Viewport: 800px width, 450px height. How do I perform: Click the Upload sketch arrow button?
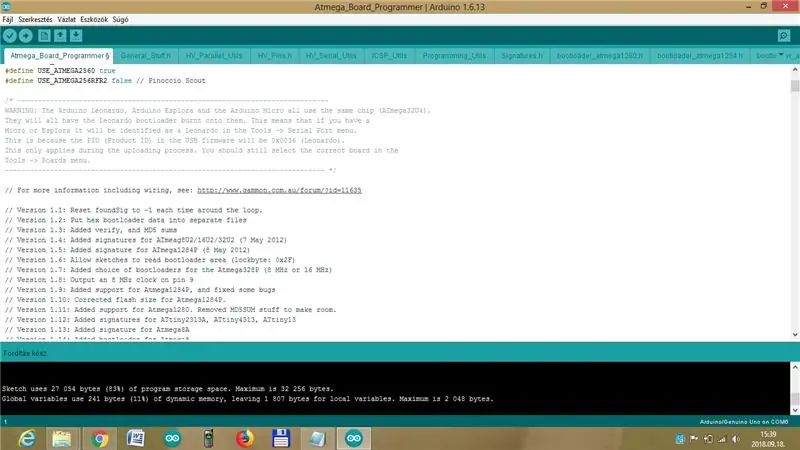coord(26,36)
